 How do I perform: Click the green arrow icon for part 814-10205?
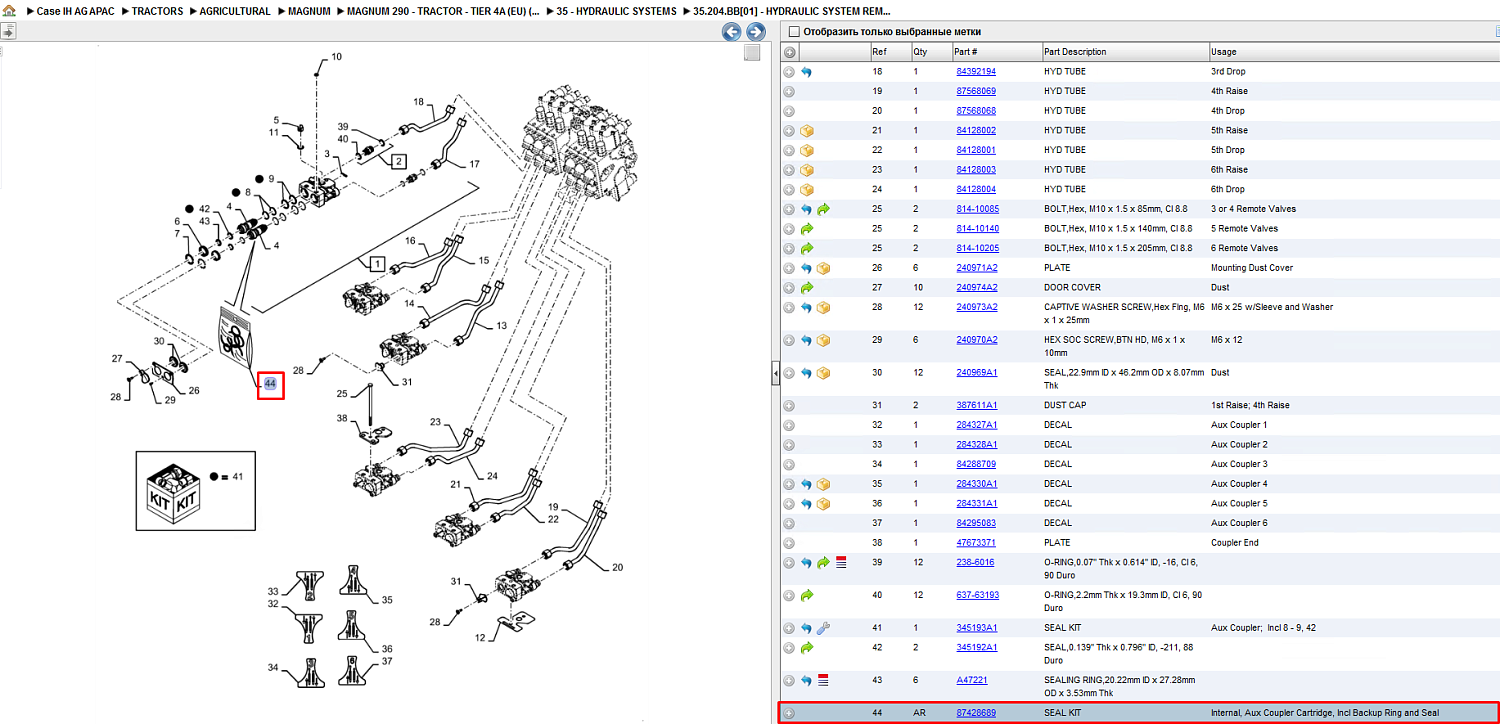coord(806,248)
